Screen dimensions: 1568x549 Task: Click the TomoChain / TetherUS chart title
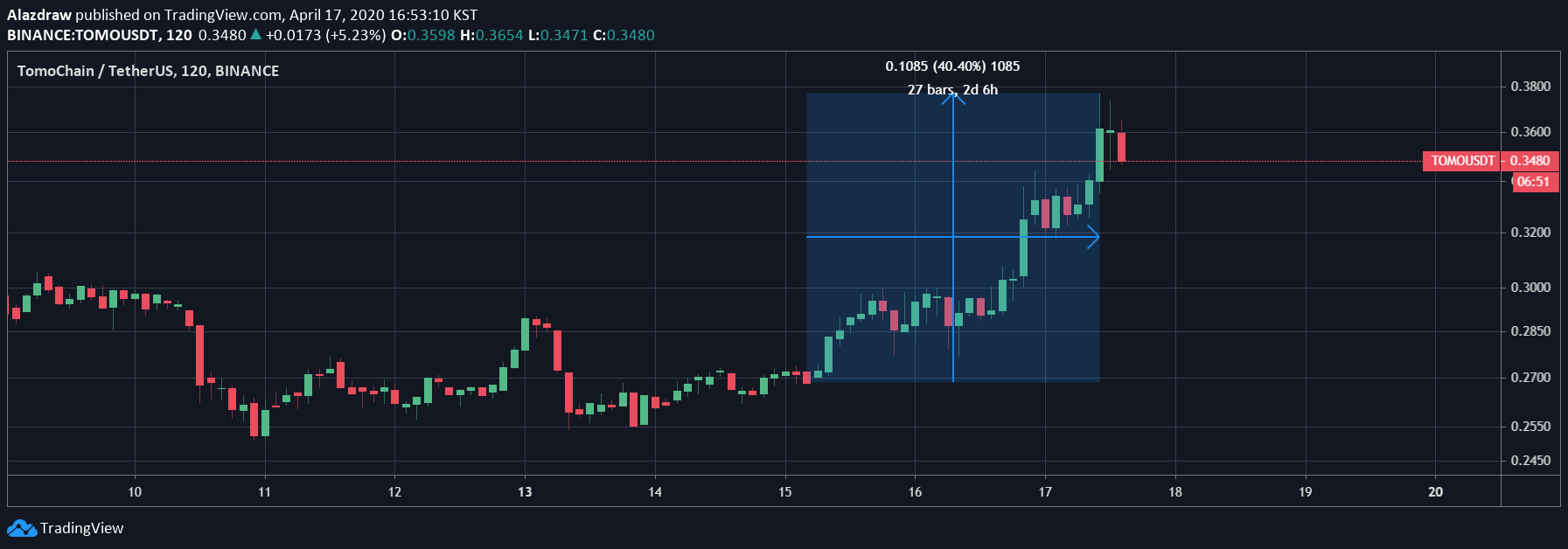pyautogui.click(x=148, y=71)
